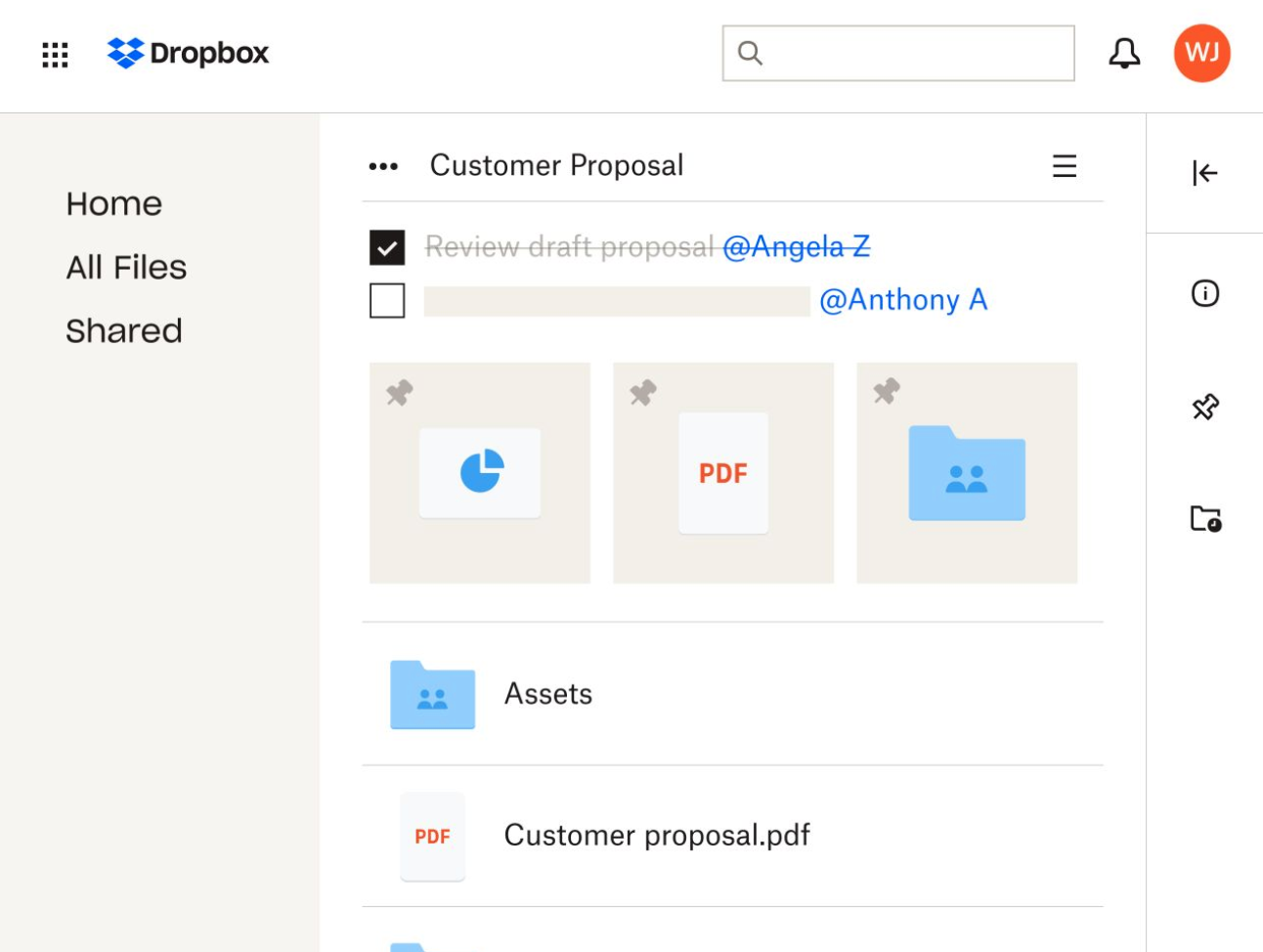Image resolution: width=1263 pixels, height=952 pixels.
Task: Click the @Angela Z mention link
Action: [x=796, y=247]
